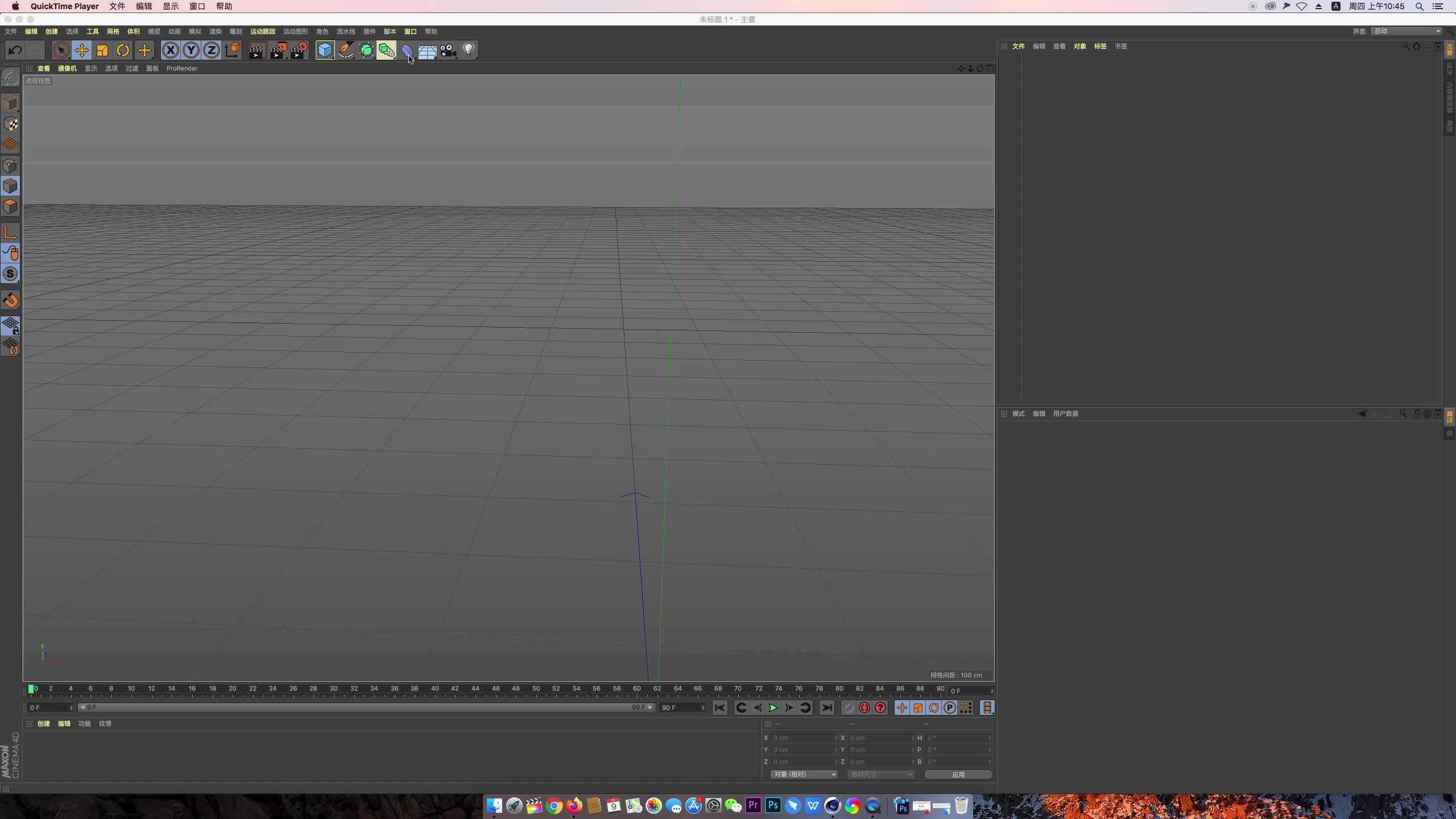Select the Cube primitive tool icon
Viewport: 1456px width, 819px height.
(325, 51)
